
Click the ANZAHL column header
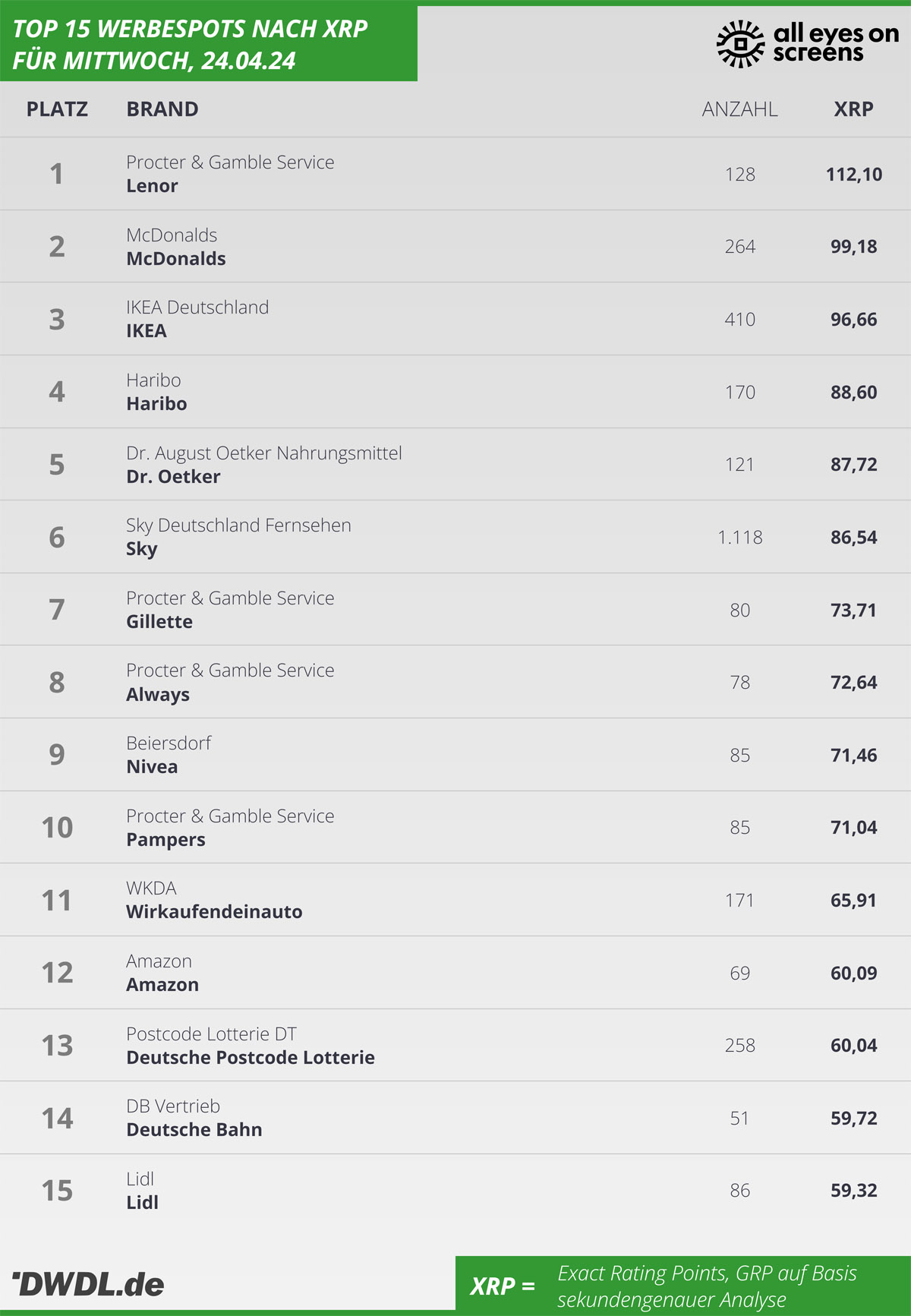pyautogui.click(x=739, y=109)
